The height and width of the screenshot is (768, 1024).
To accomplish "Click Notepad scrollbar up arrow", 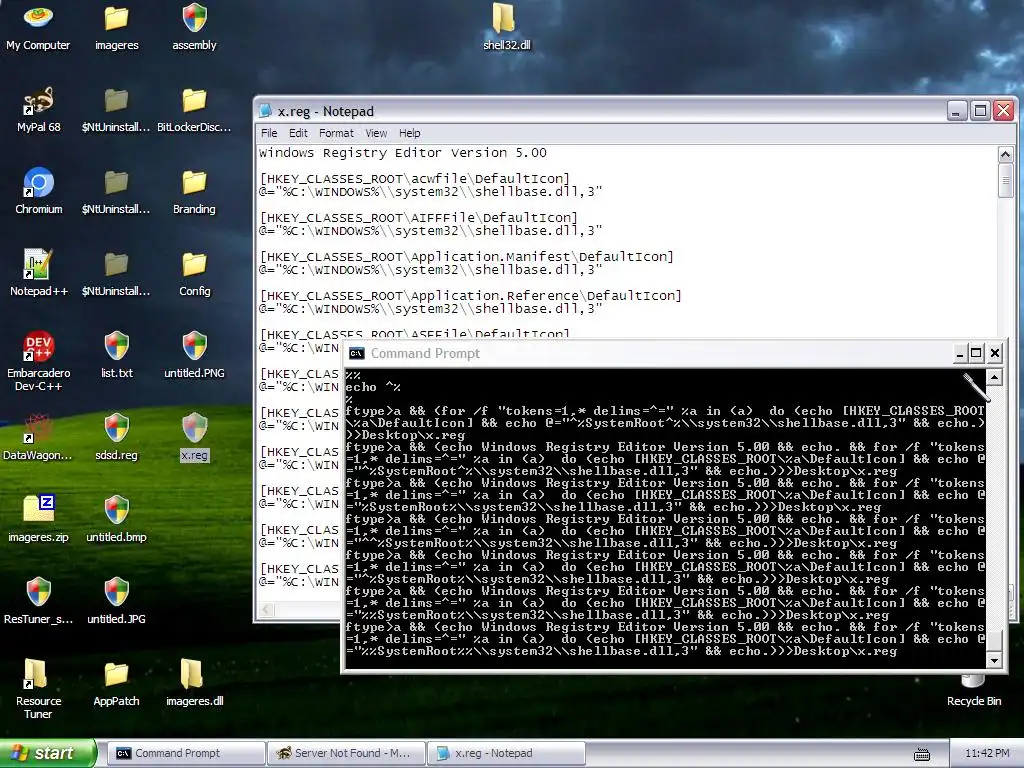I will click(x=1006, y=154).
